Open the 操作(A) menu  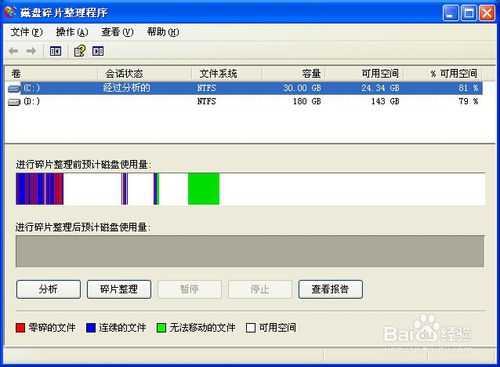(x=72, y=32)
